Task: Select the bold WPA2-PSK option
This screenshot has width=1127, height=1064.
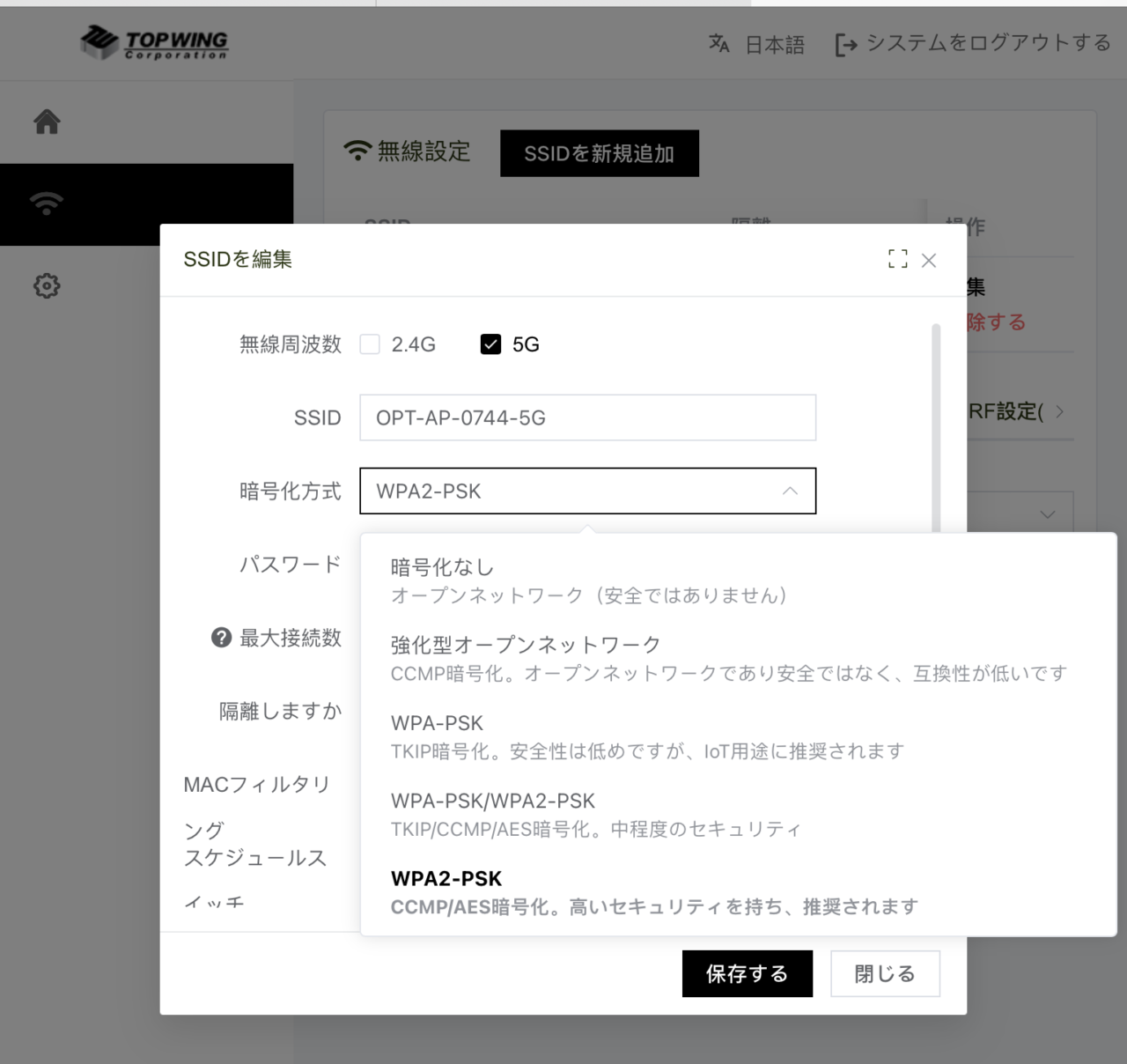Action: [x=738, y=891]
